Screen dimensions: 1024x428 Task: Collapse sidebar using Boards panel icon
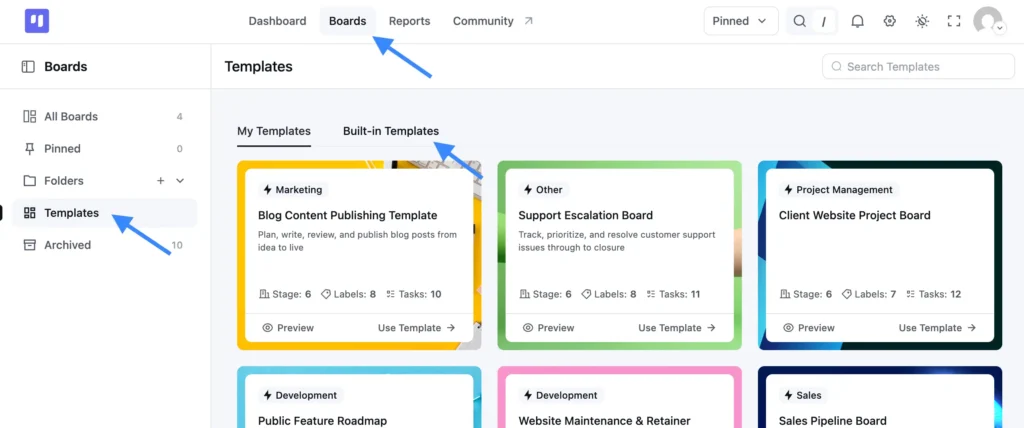[x=28, y=67]
